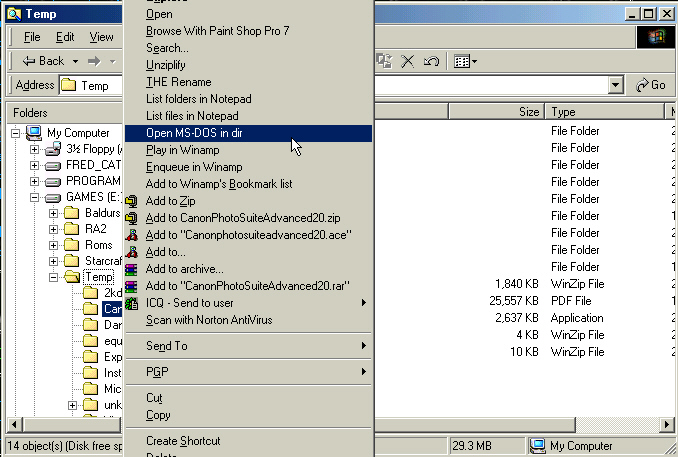Click WinZip icon beside Add to Zip
This screenshot has height=457, width=678.
point(131,201)
